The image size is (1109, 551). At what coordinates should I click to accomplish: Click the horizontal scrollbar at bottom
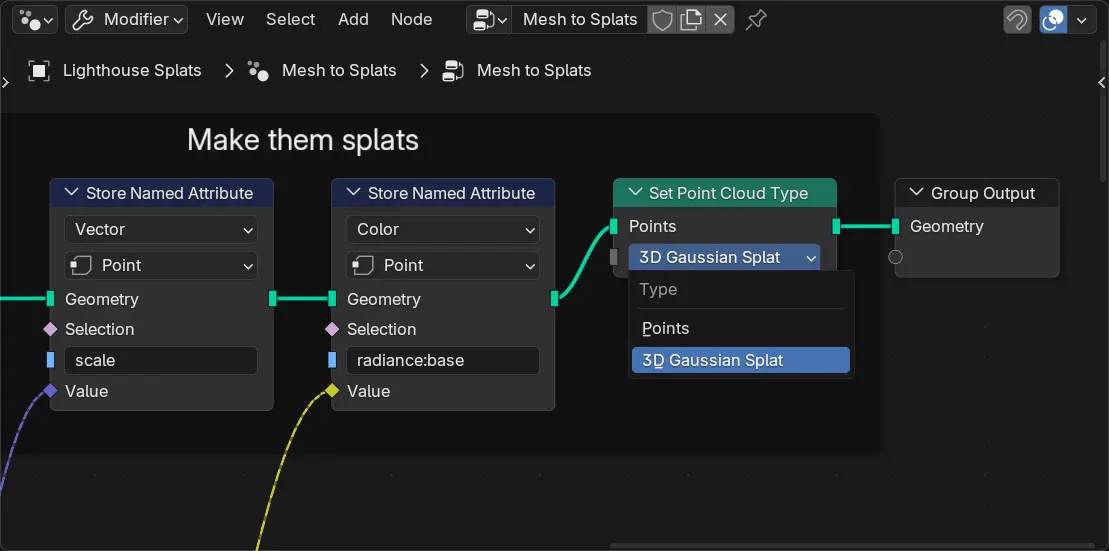click(x=854, y=546)
